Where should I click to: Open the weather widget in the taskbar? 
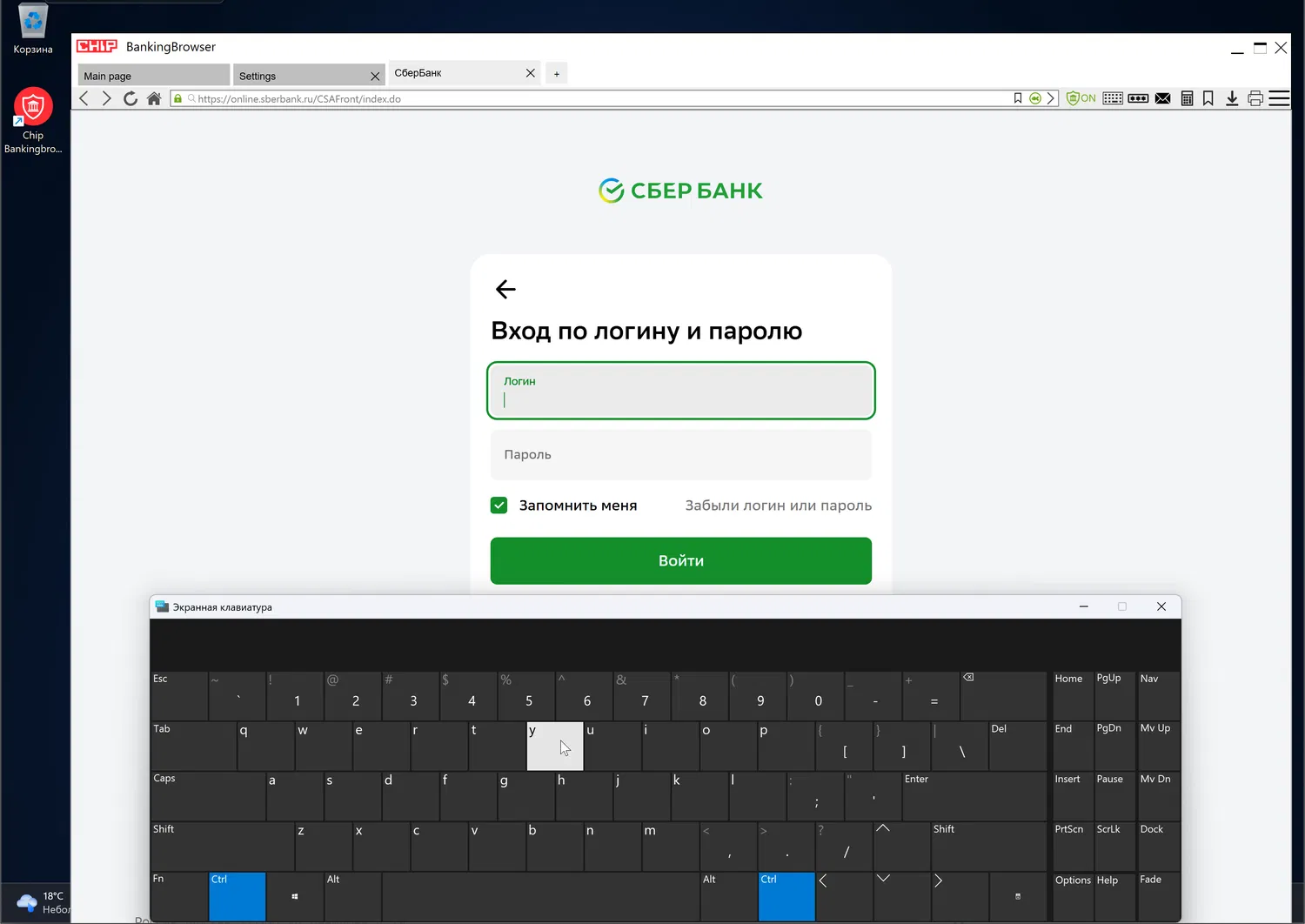point(42,903)
